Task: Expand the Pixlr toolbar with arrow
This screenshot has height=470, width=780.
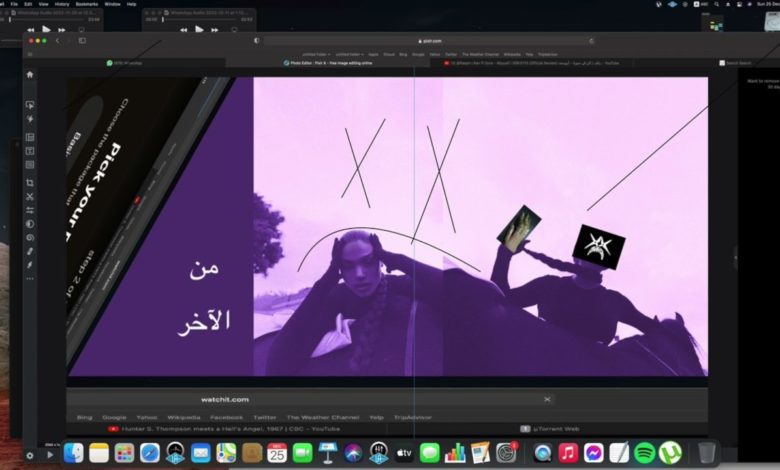Action: (x=50, y=455)
